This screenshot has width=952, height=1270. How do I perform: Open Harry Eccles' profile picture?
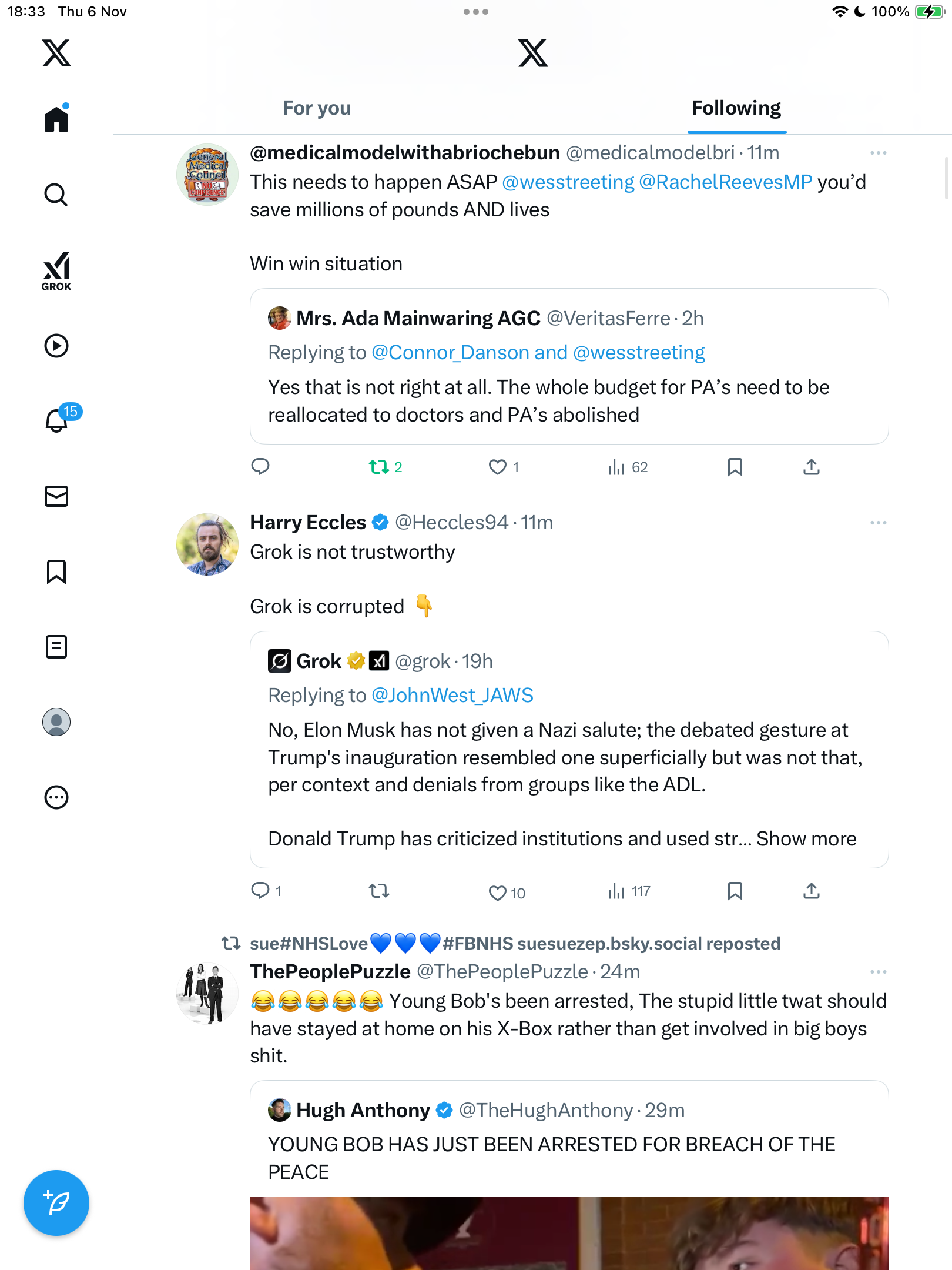[207, 544]
